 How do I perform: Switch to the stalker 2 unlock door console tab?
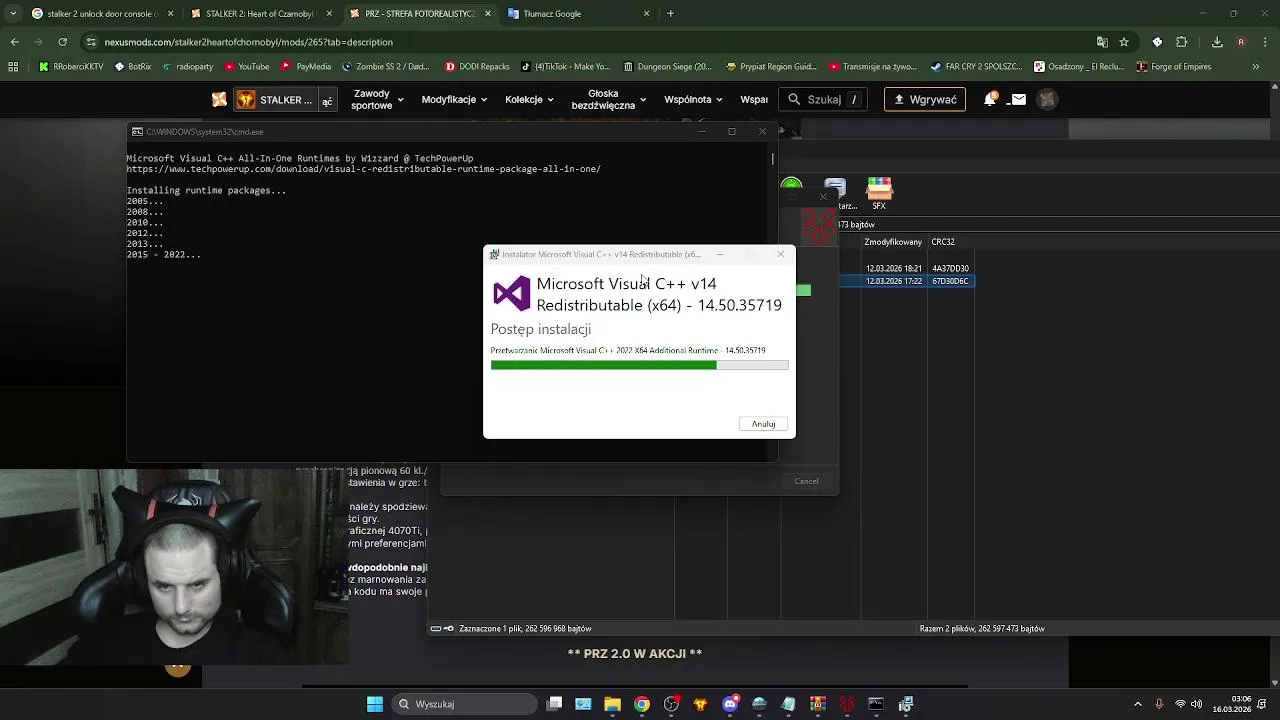point(103,14)
